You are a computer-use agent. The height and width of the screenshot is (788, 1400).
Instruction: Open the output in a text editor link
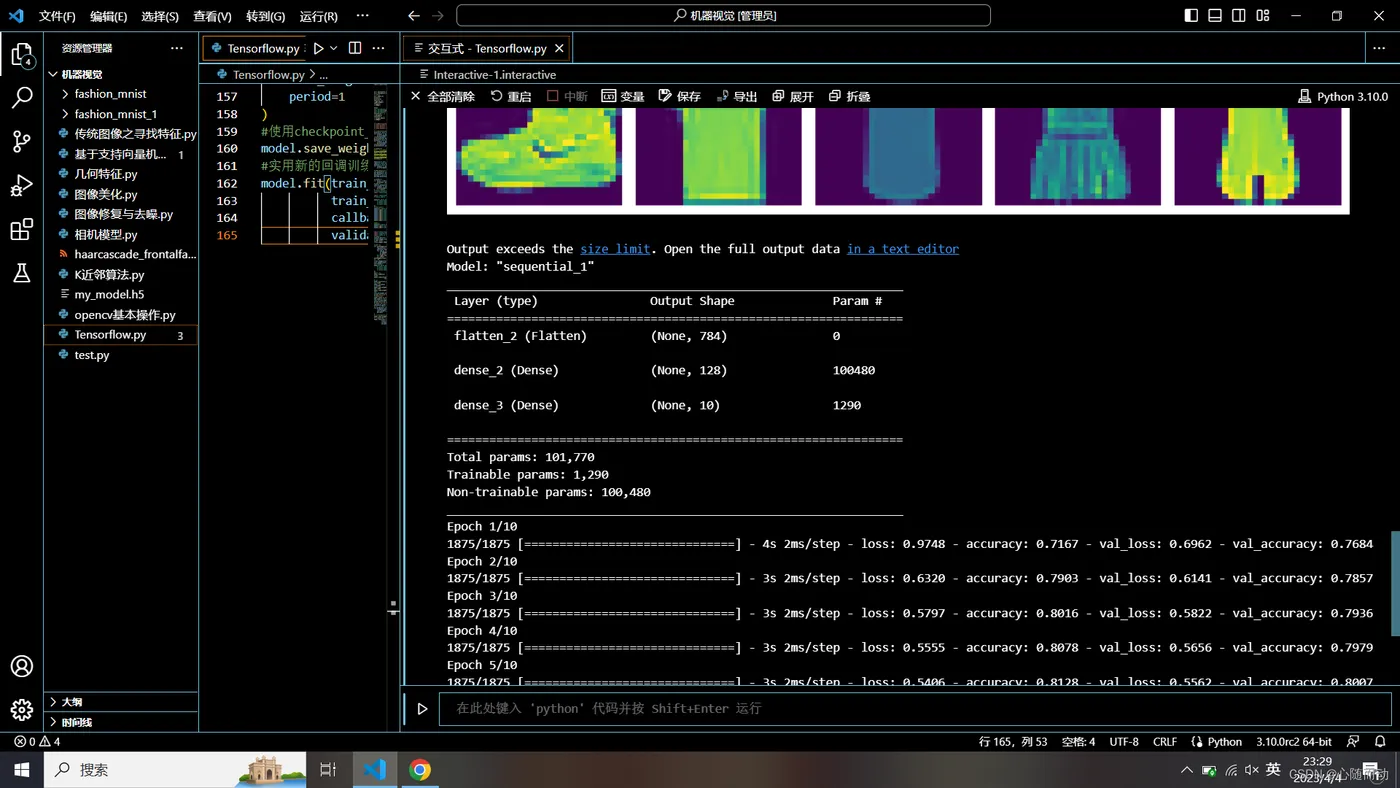pyautogui.click(x=903, y=249)
